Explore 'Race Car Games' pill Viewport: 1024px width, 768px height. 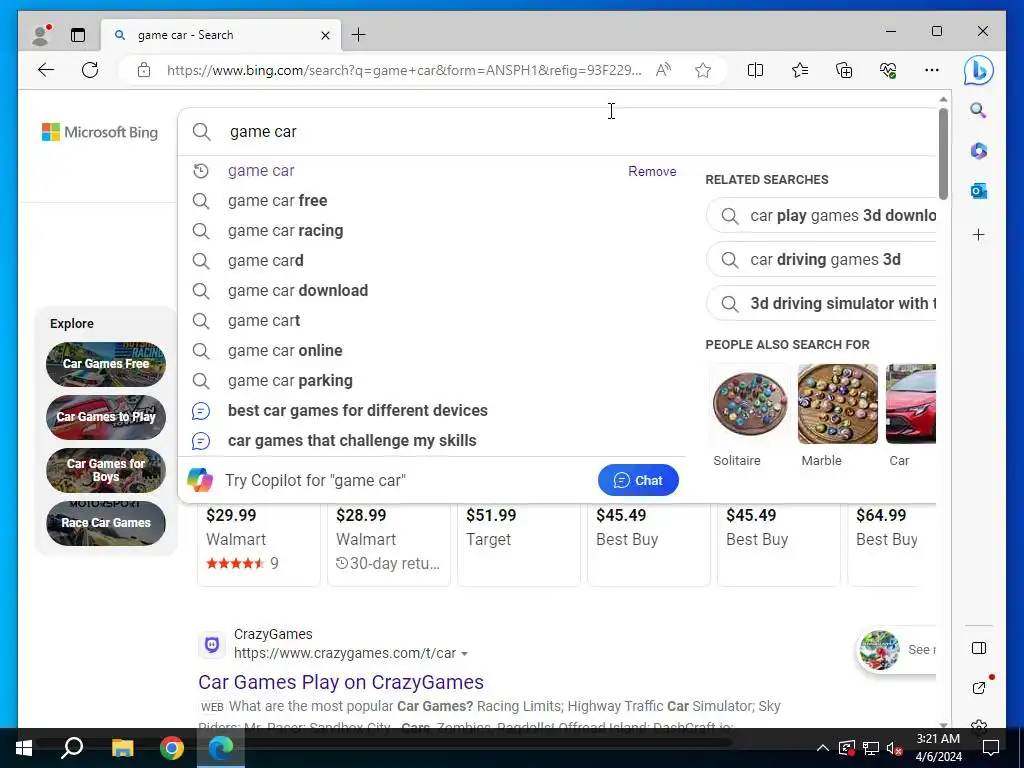(106, 522)
